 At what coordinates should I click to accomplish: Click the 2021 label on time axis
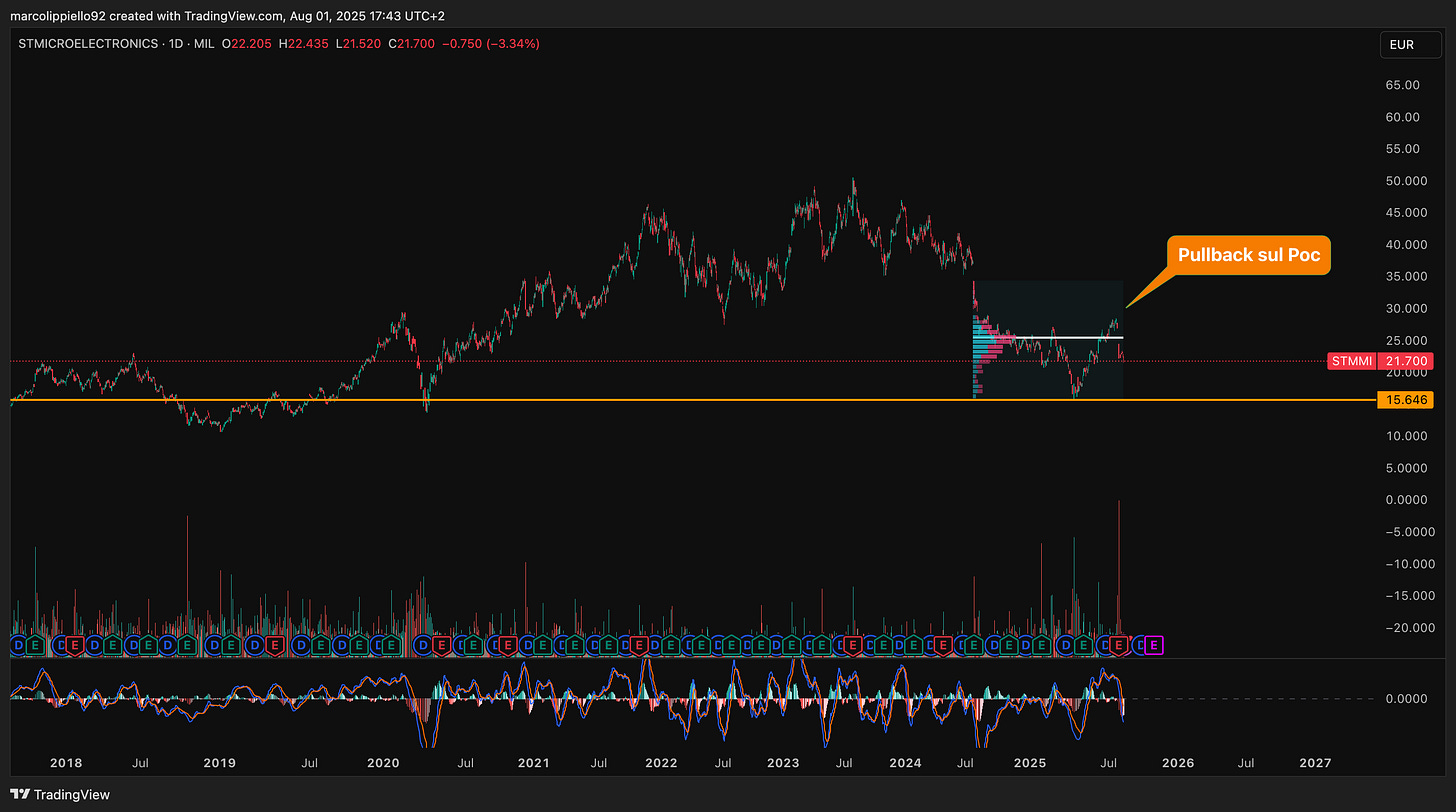coord(534,762)
